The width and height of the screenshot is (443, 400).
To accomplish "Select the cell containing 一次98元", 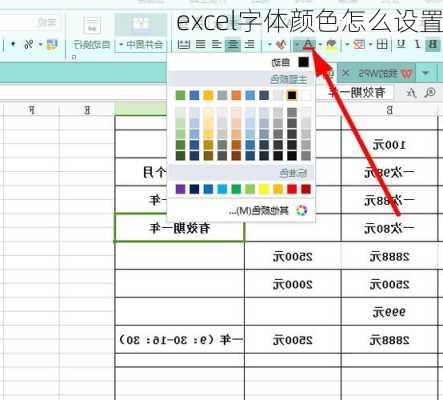I will click(389, 172).
